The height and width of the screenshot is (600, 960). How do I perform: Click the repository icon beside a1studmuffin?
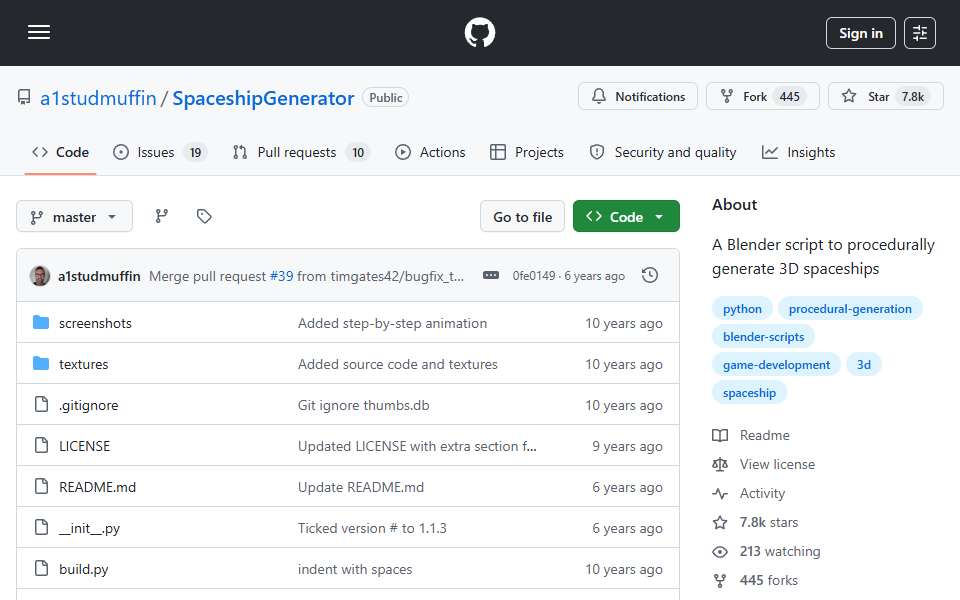point(24,98)
